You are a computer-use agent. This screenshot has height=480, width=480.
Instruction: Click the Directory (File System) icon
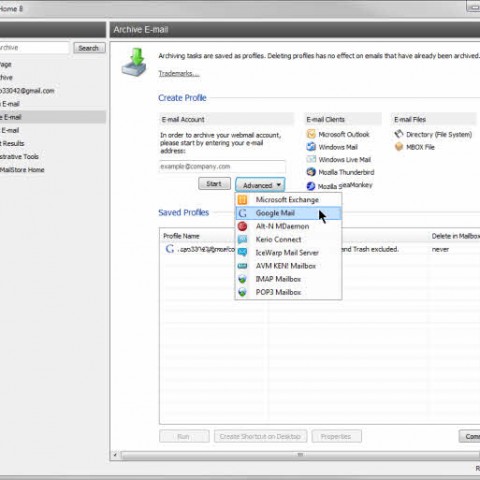coord(399,134)
